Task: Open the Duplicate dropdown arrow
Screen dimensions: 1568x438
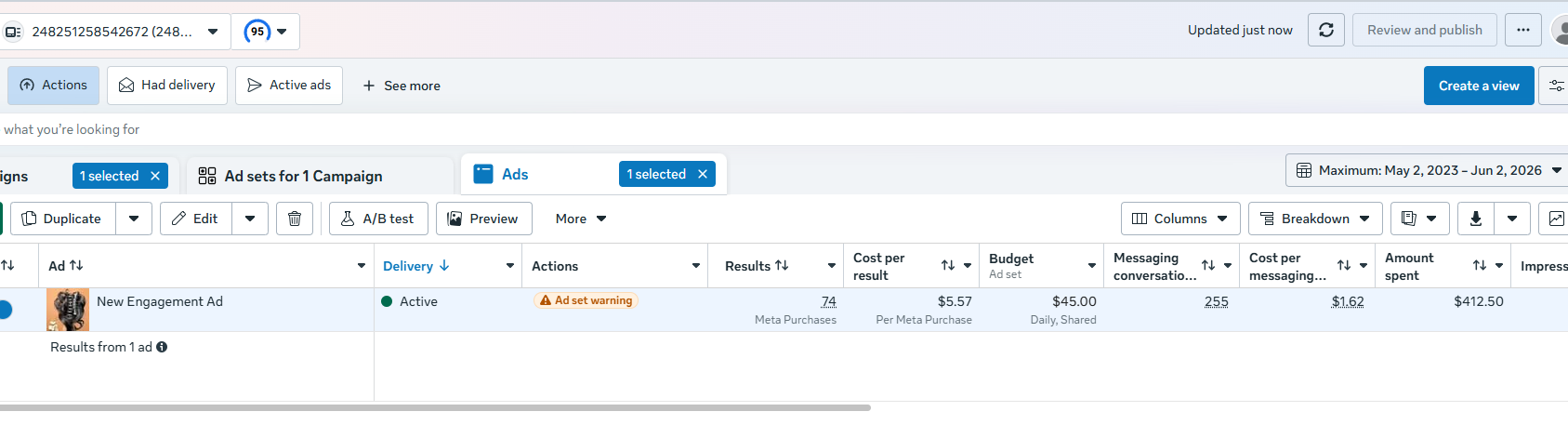Action: 134,219
